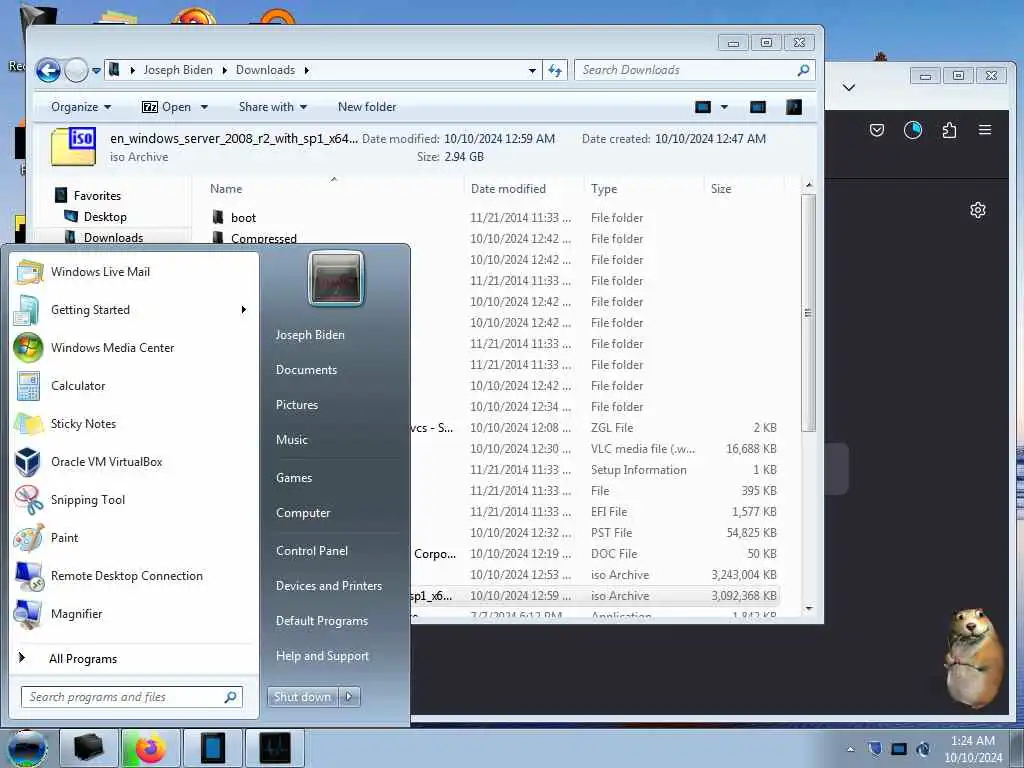Launch the Calculator icon
The height and width of the screenshot is (768, 1024).
point(28,386)
